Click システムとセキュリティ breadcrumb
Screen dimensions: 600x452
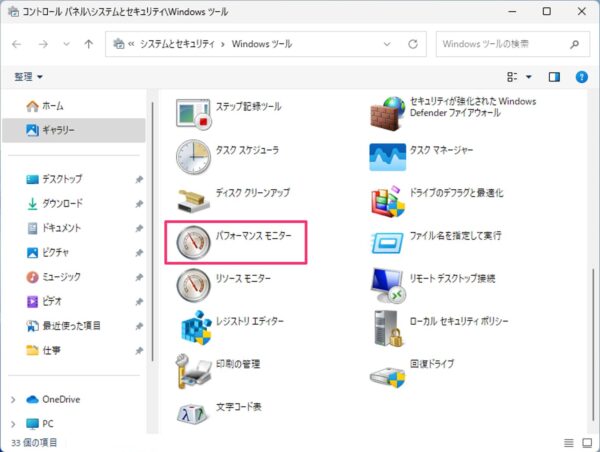177,44
